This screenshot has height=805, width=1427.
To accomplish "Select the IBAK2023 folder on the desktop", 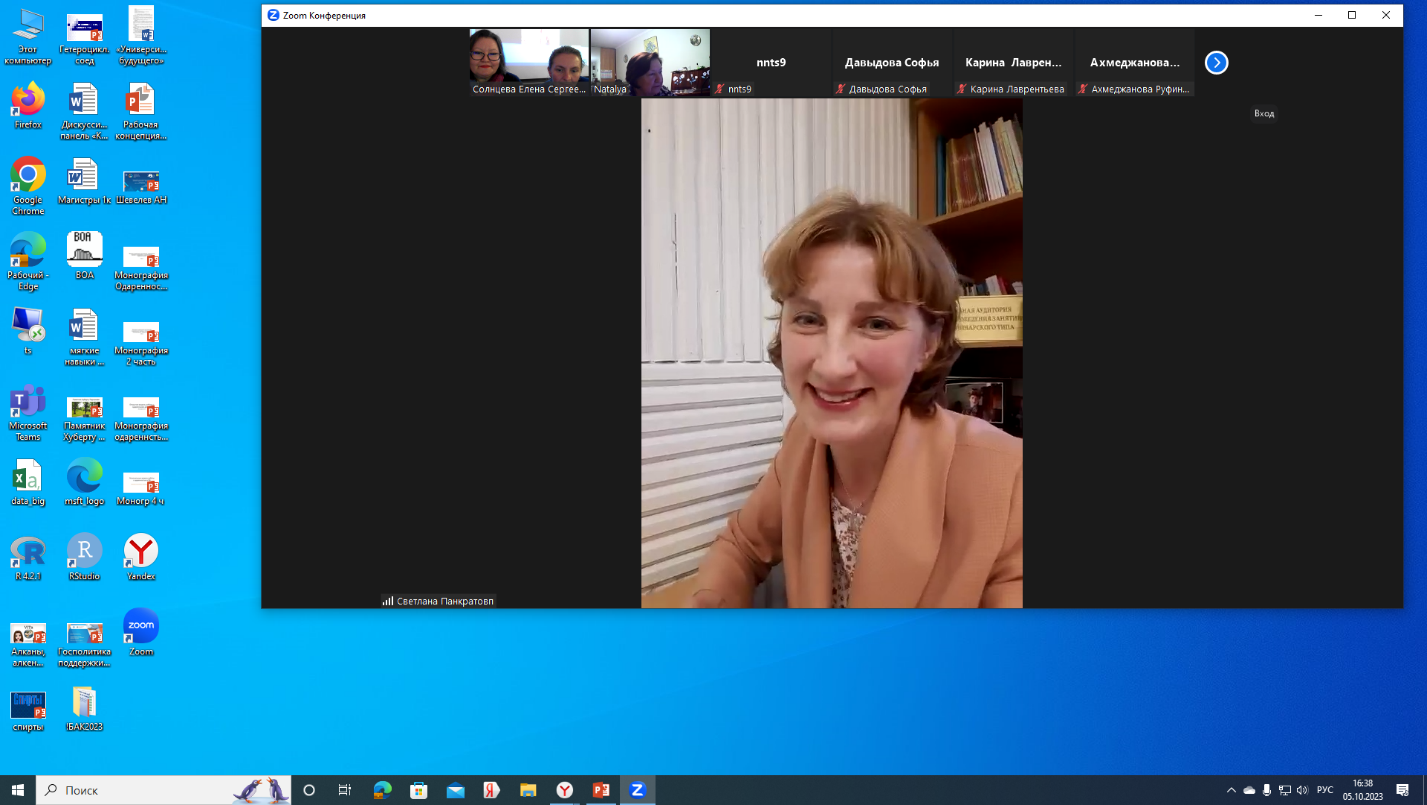I will (85, 708).
